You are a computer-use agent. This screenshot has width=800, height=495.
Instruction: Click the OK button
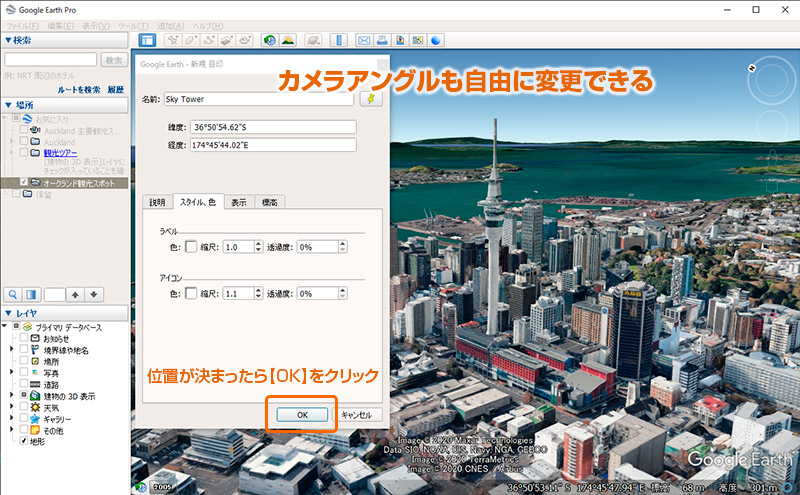click(x=301, y=414)
